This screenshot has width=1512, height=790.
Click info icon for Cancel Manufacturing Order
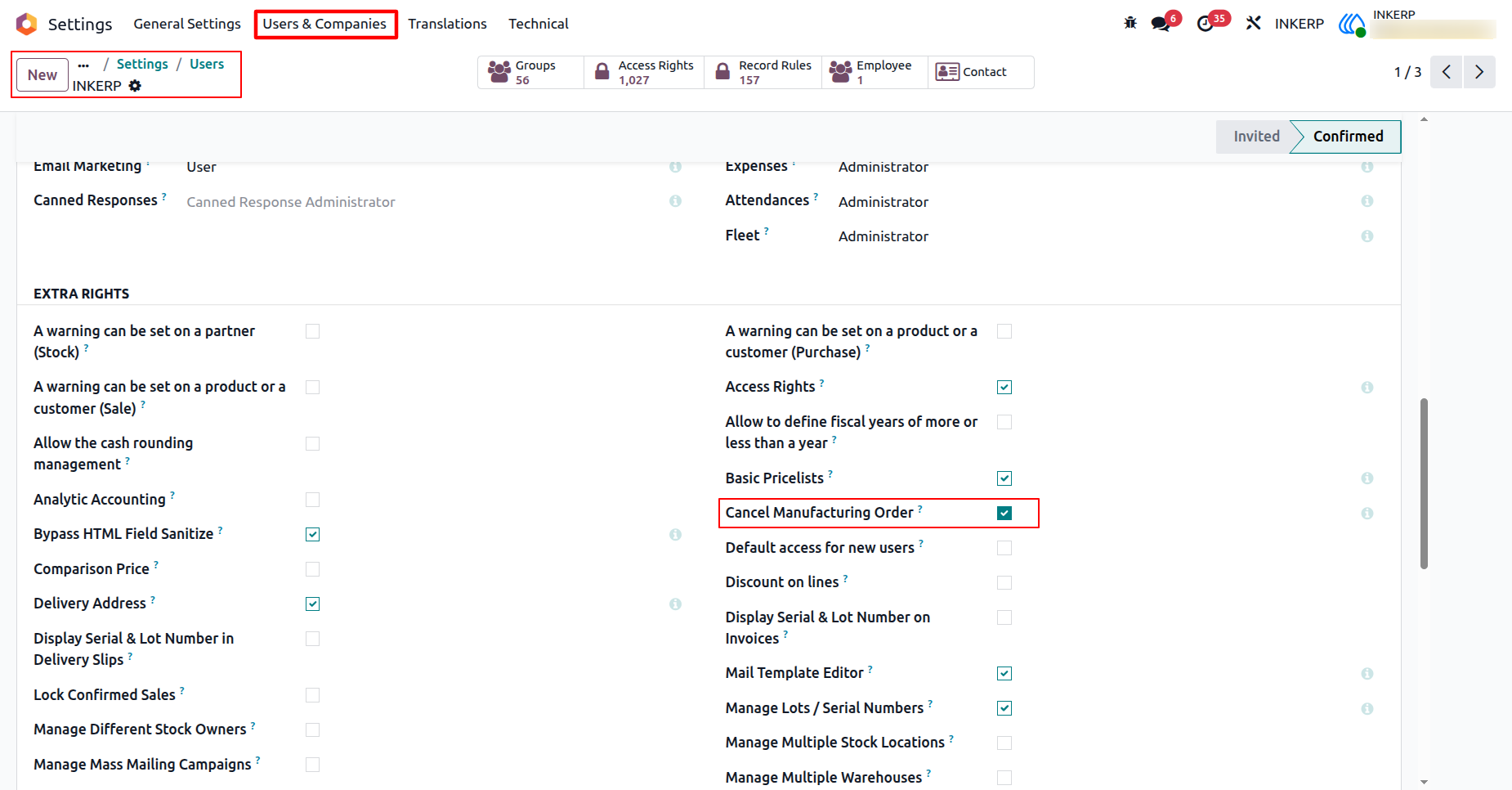click(x=1367, y=514)
